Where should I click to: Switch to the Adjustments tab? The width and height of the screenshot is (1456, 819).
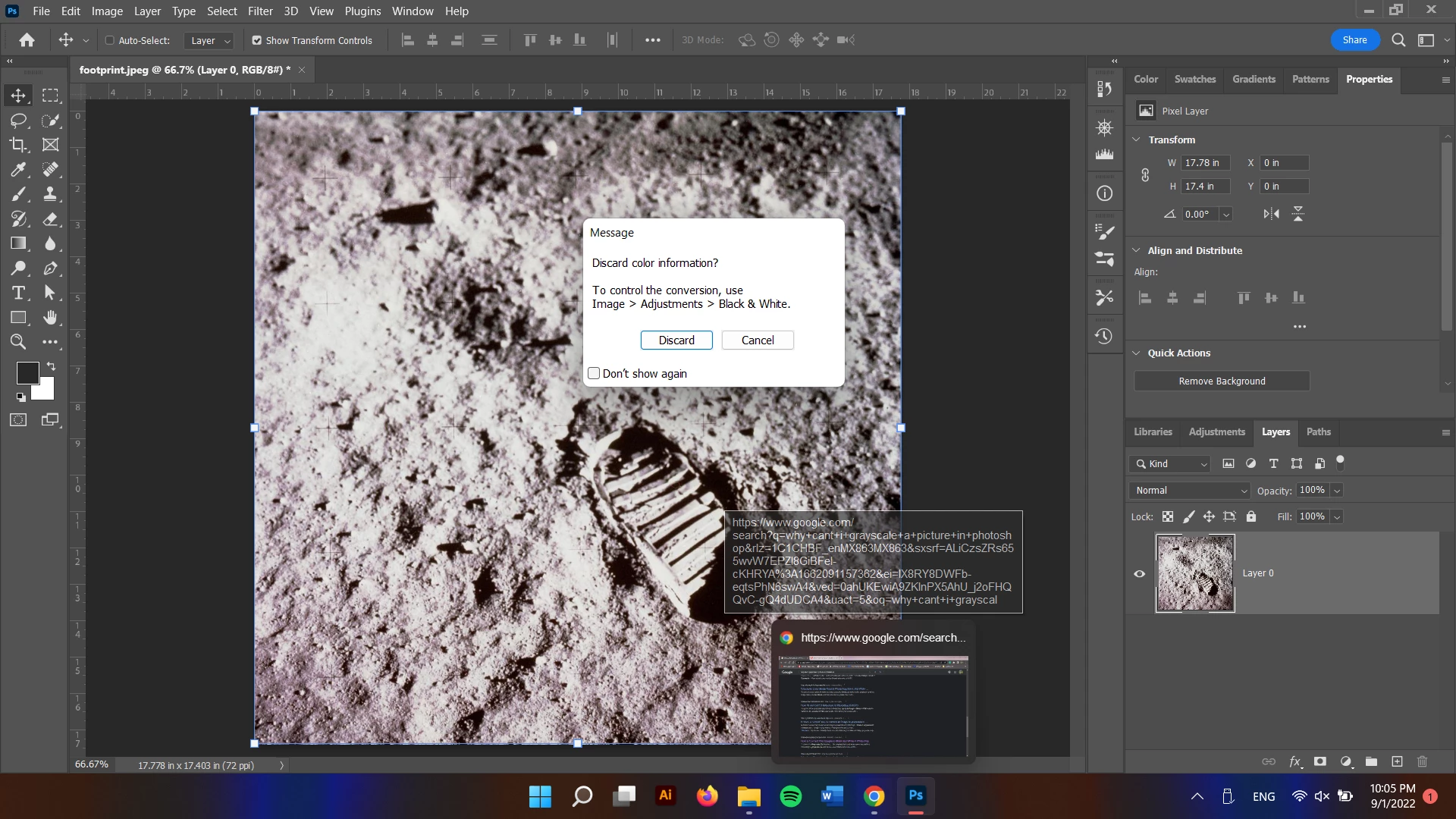coord(1216,431)
